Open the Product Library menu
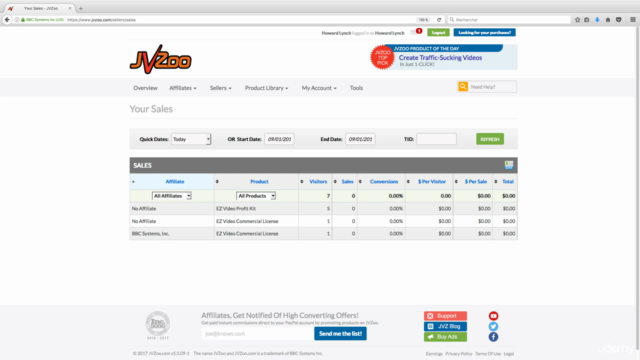 (x=266, y=88)
